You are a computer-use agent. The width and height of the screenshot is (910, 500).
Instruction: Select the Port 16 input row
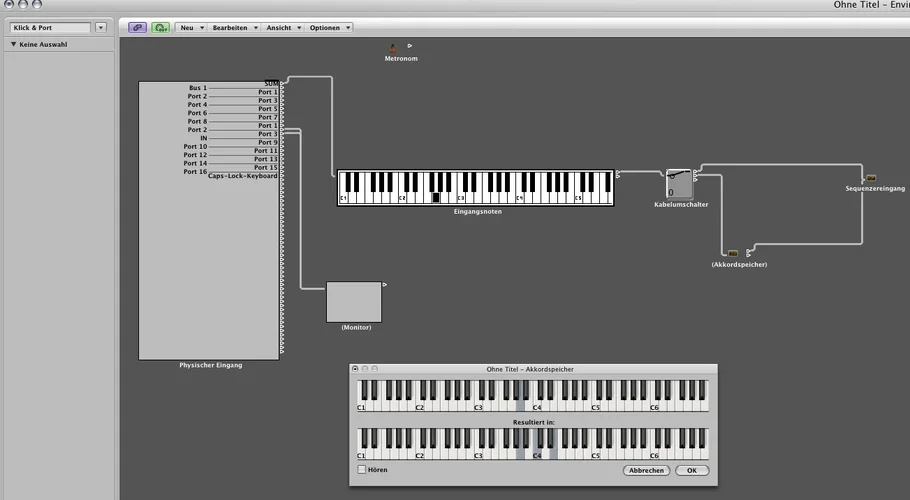point(195,172)
